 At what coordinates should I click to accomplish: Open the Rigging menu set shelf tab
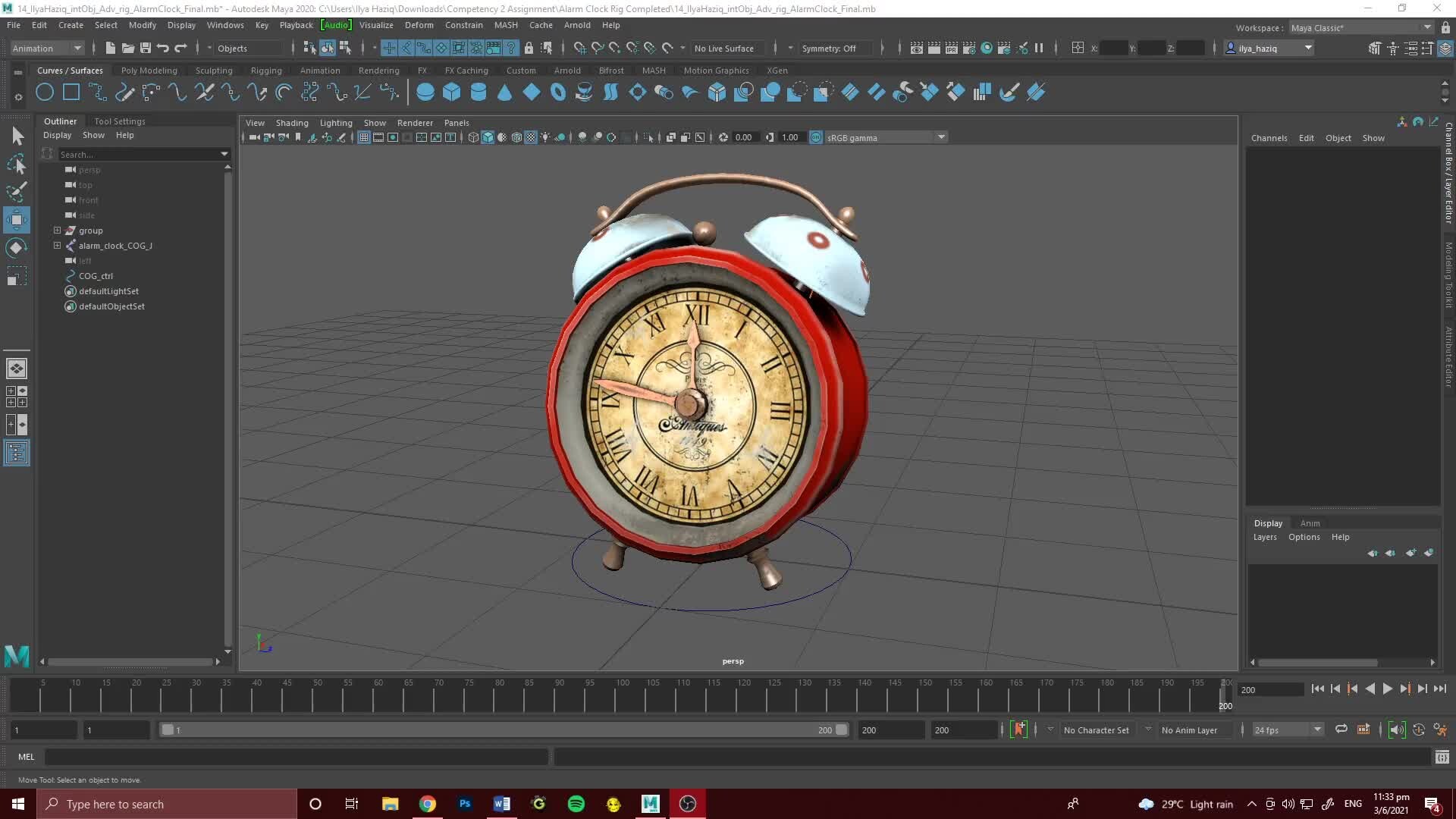266,70
